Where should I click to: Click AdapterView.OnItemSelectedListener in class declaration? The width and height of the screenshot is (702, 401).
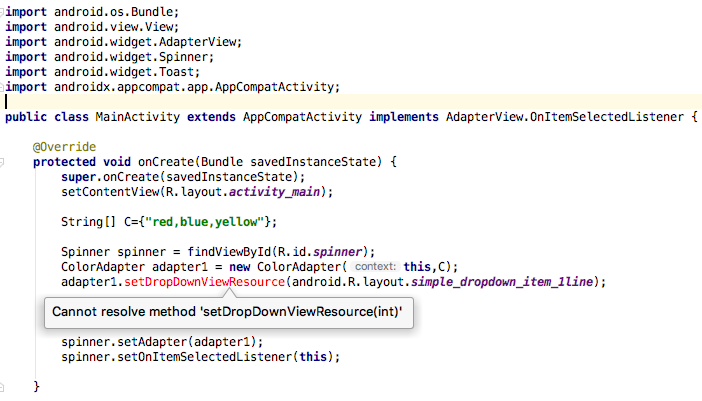565,117
